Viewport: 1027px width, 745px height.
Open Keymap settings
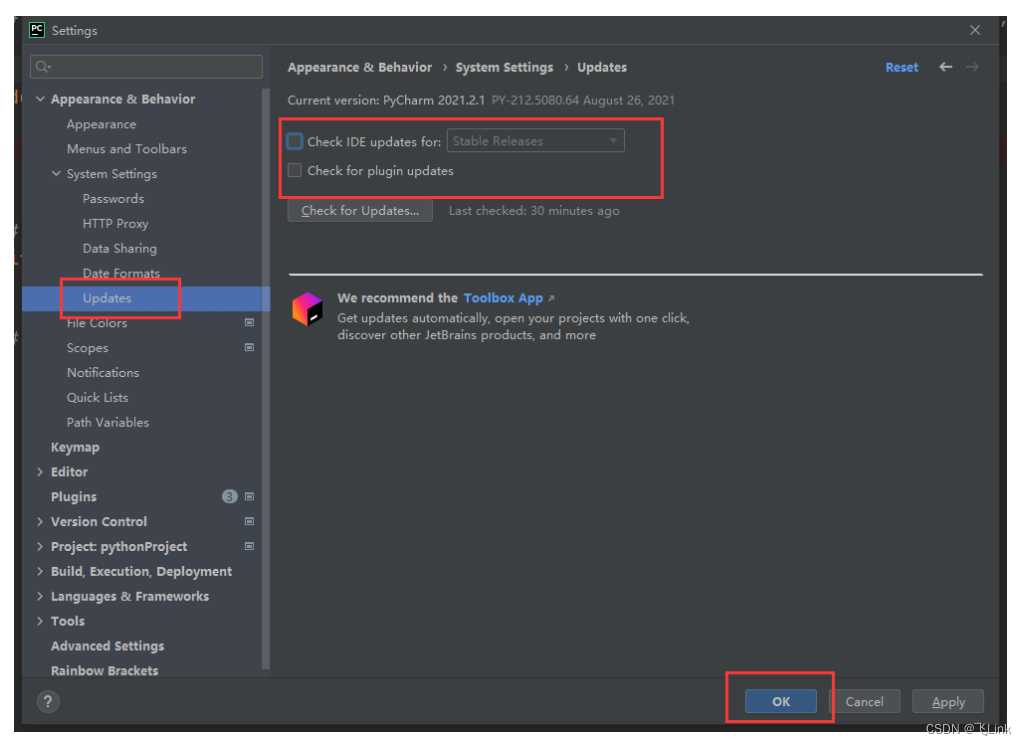click(x=75, y=448)
